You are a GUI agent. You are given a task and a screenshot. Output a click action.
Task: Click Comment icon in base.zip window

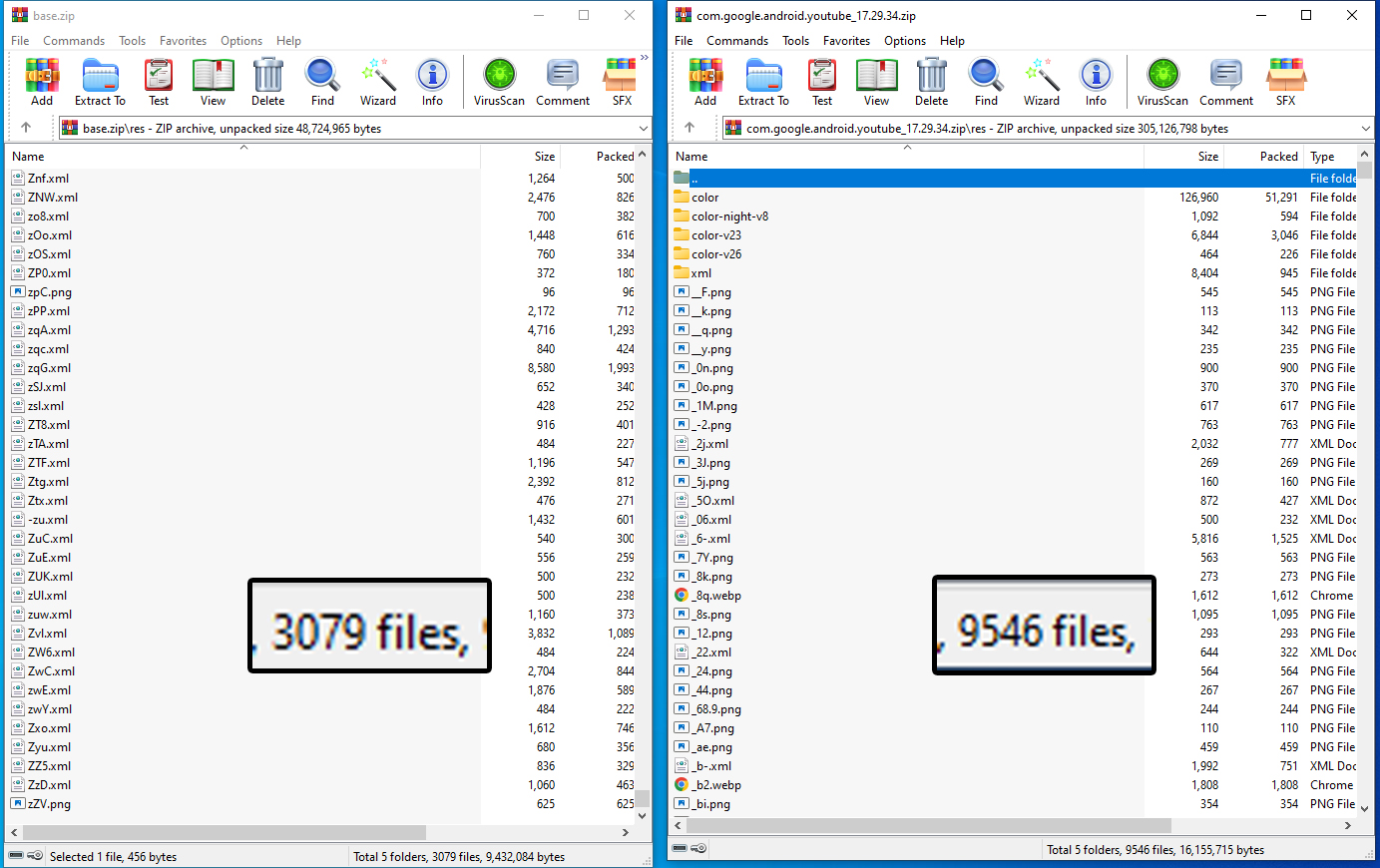pos(563,82)
